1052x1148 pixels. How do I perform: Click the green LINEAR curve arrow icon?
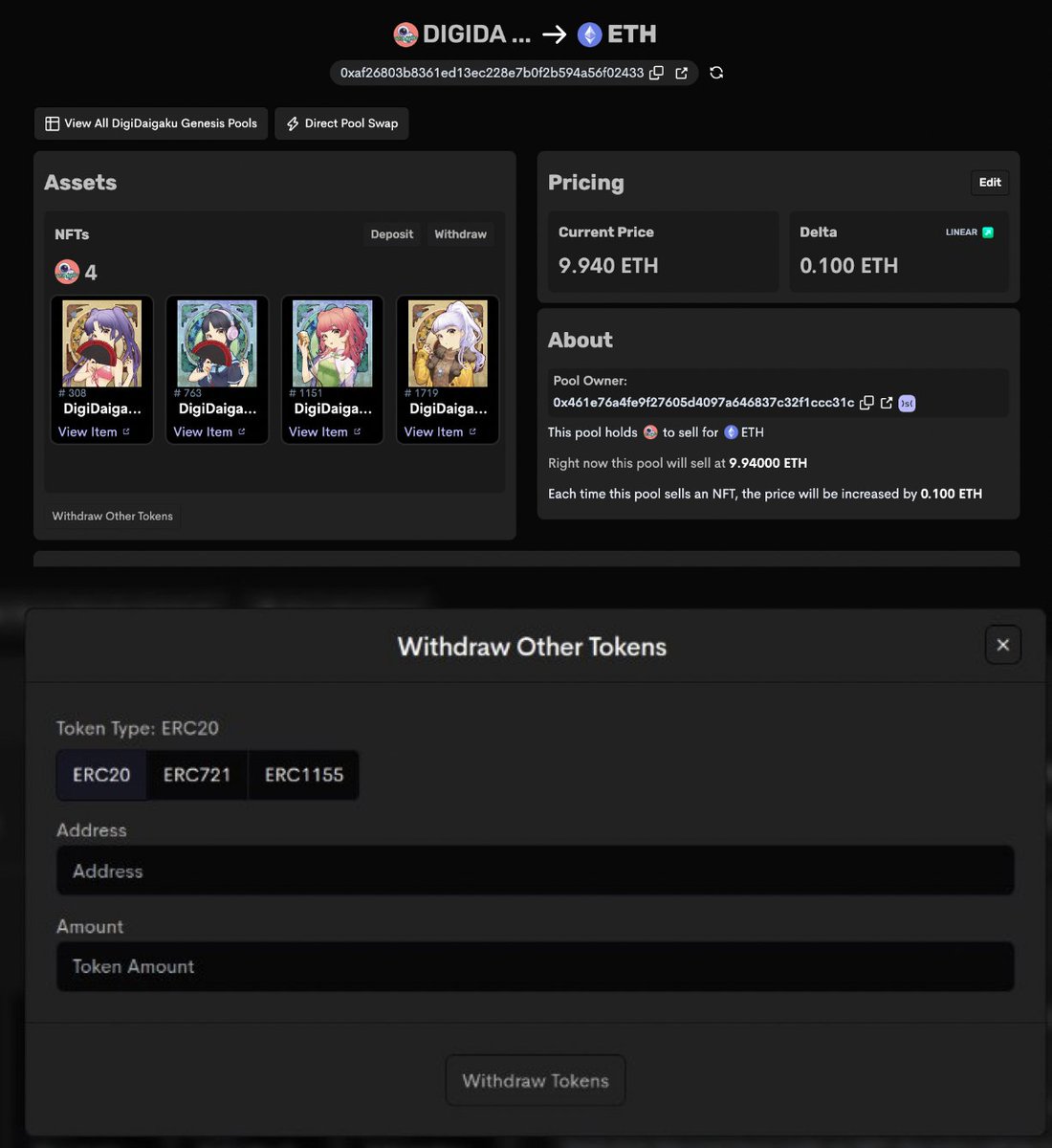988,232
